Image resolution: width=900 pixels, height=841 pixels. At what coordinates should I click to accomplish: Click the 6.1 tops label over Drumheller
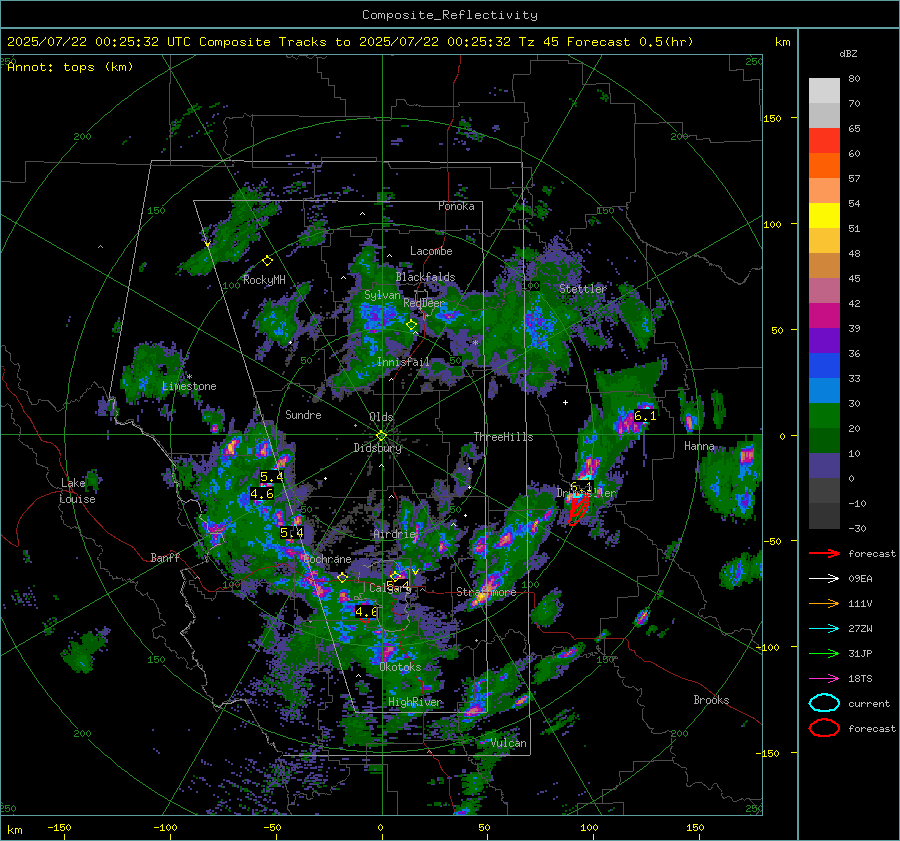[x=581, y=487]
